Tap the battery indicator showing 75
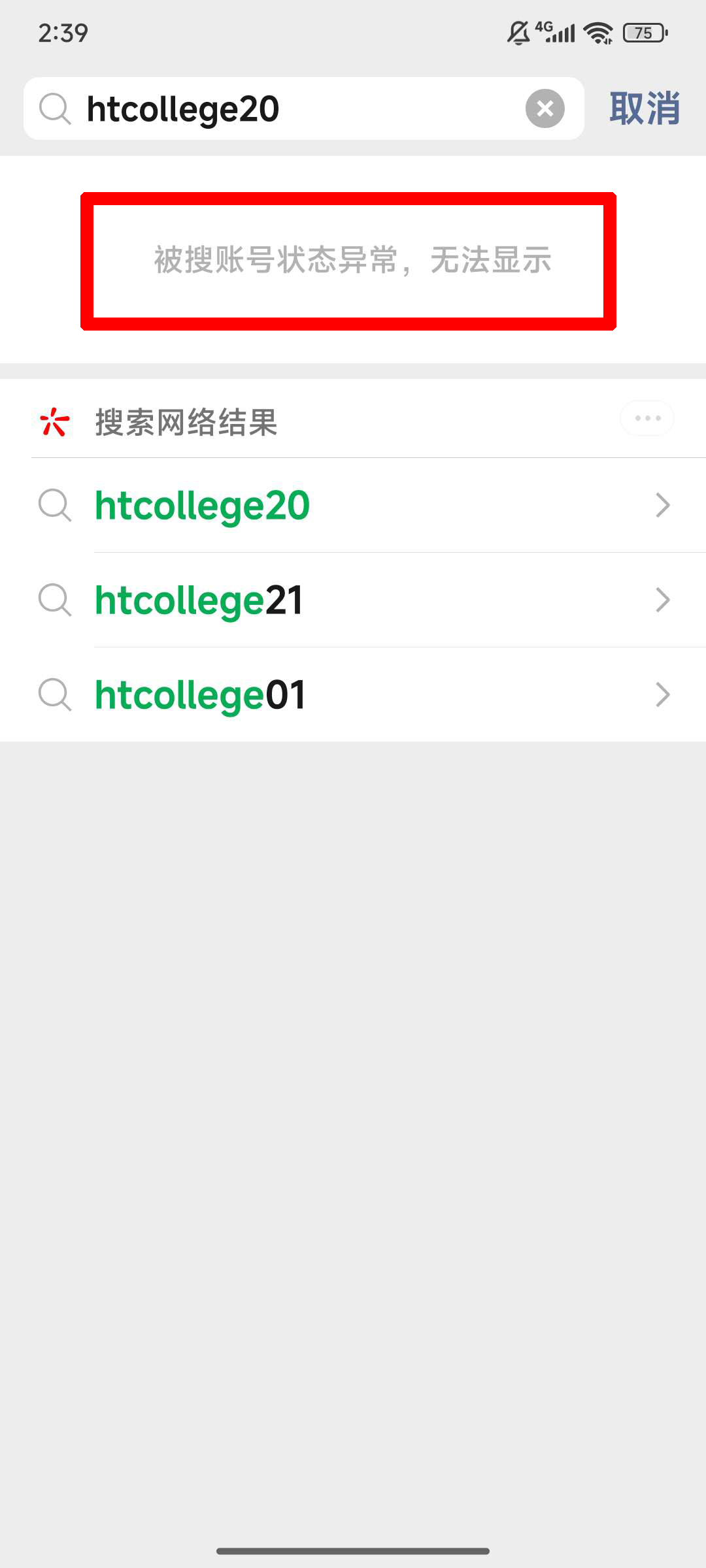Screen dimensions: 706x1568 (645, 33)
